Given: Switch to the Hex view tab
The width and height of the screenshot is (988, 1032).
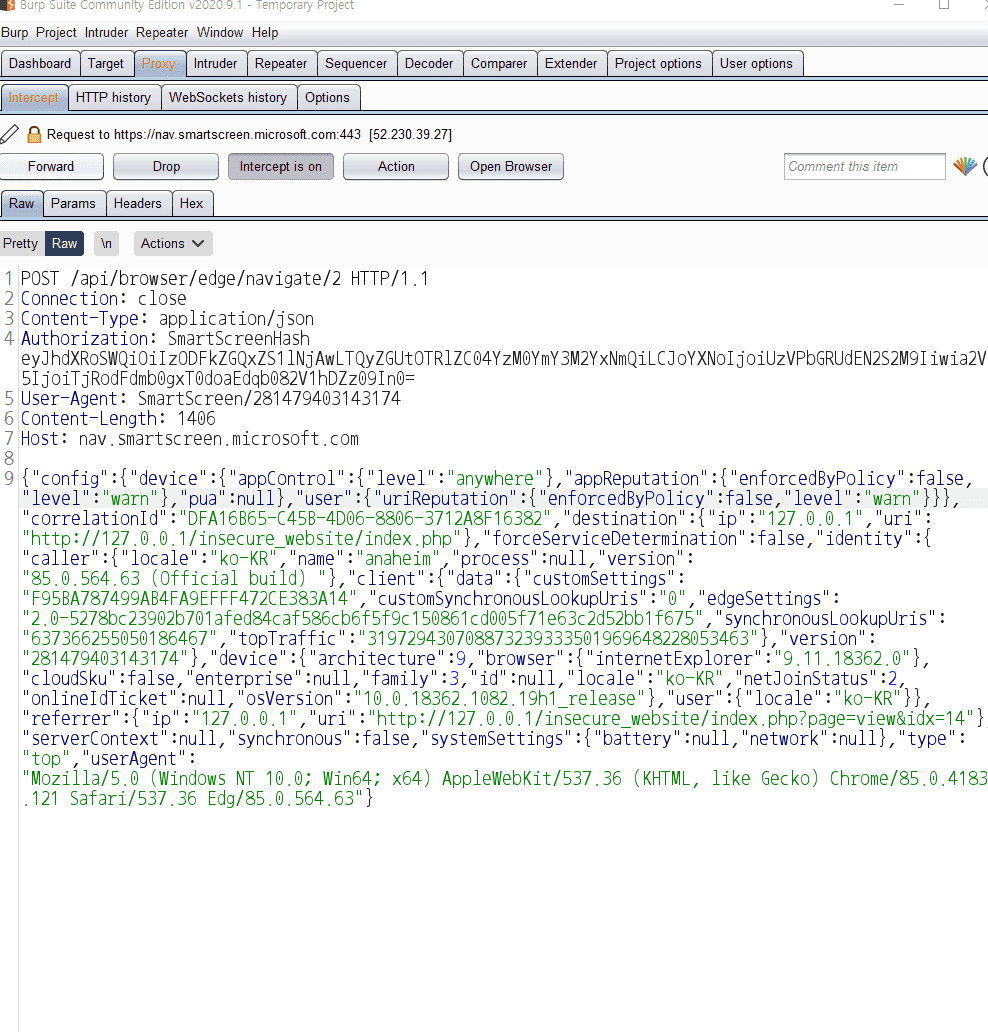Looking at the screenshot, I should pos(191,203).
